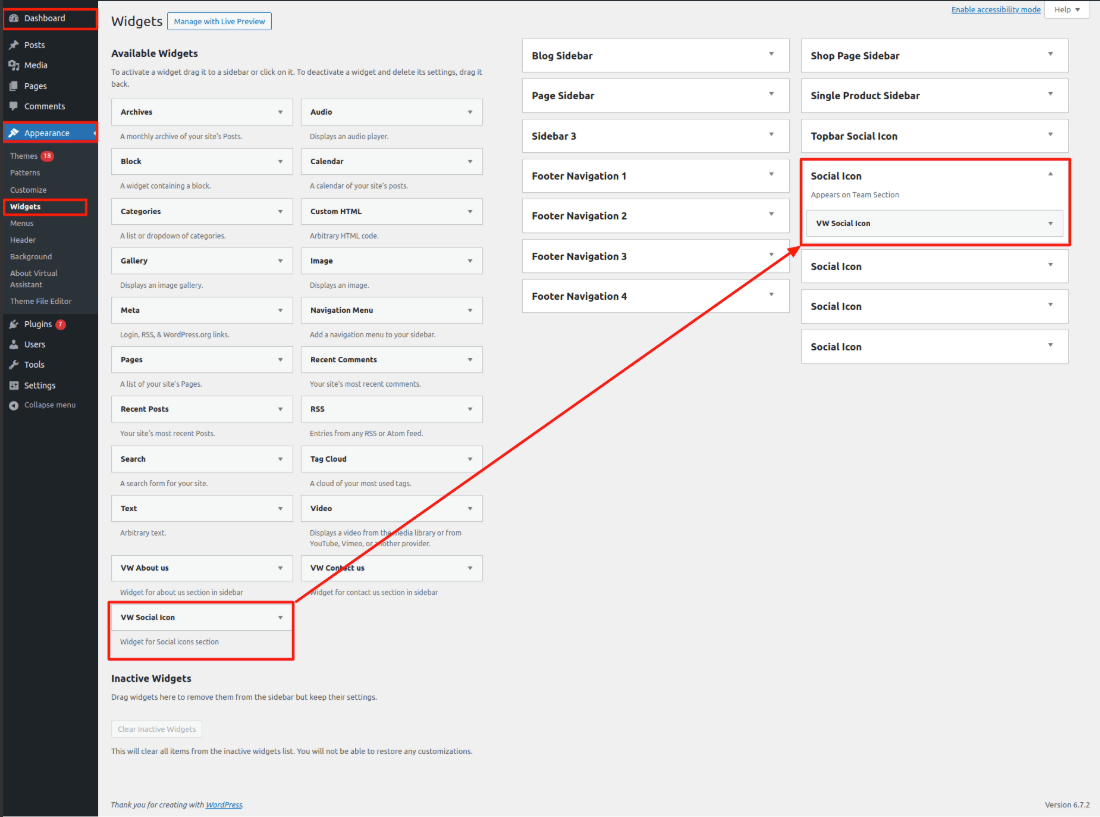Image resolution: width=1100 pixels, height=817 pixels.
Task: Open the Archives widget dropdown arrow
Action: [280, 112]
